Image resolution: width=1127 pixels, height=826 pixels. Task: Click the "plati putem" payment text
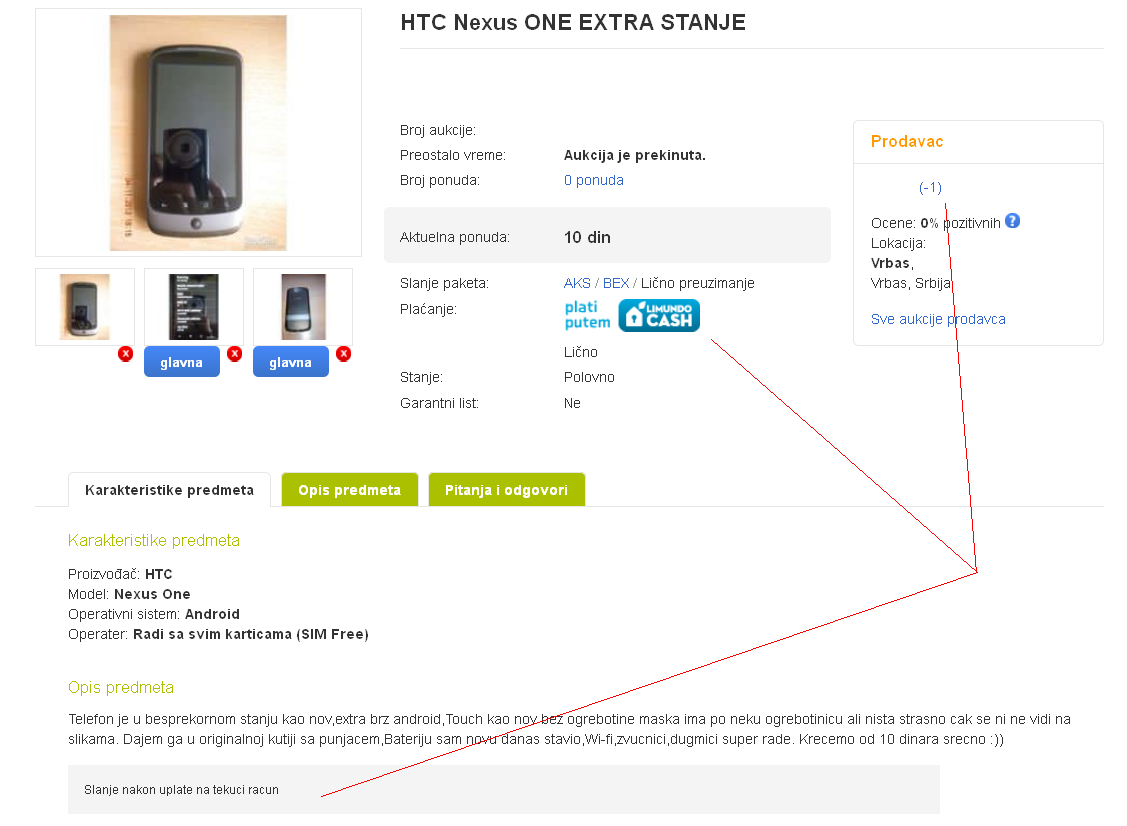tap(586, 315)
